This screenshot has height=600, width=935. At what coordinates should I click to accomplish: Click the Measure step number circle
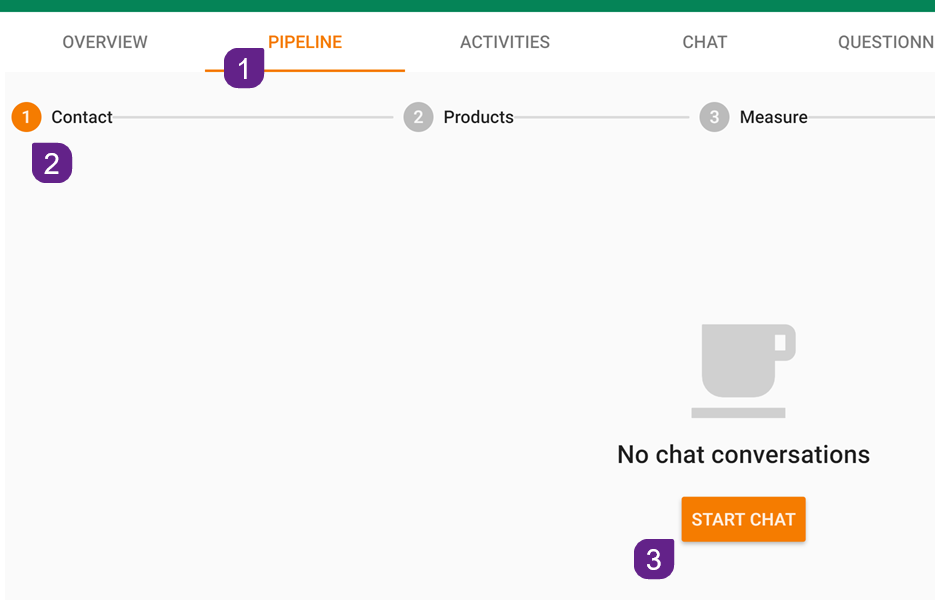(x=714, y=117)
